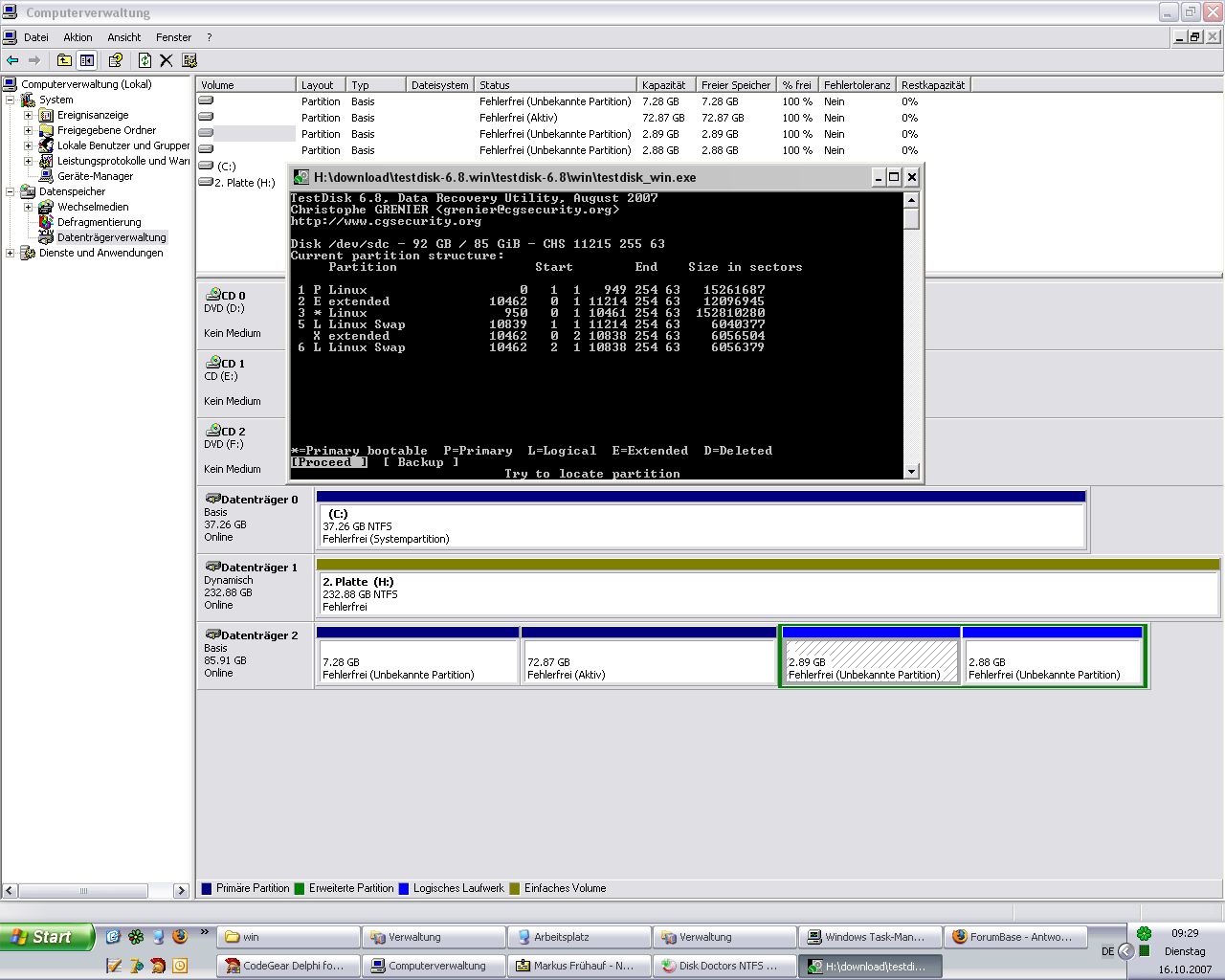This screenshot has height=980, width=1225.
Task: Click the TestDisk console scrollbar down arrow
Action: [911, 471]
